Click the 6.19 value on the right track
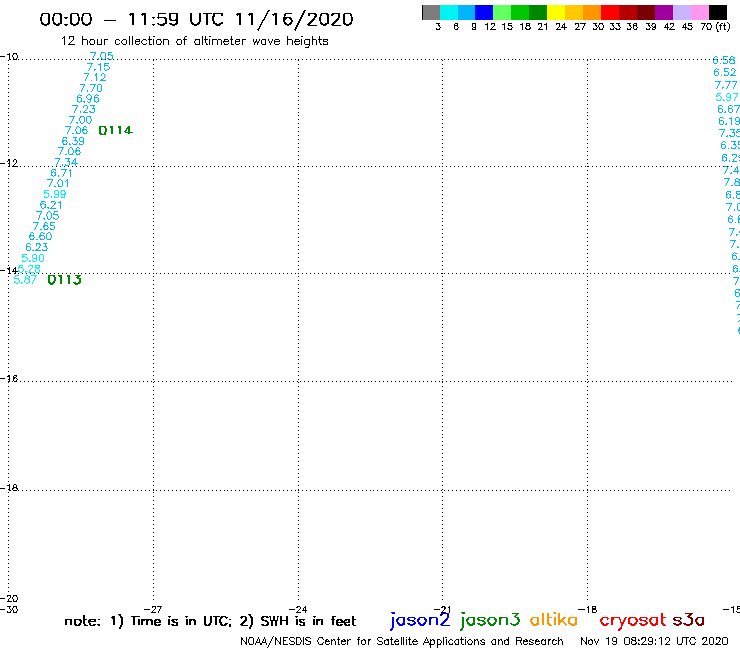The height and width of the screenshot is (650, 740). coord(729,121)
